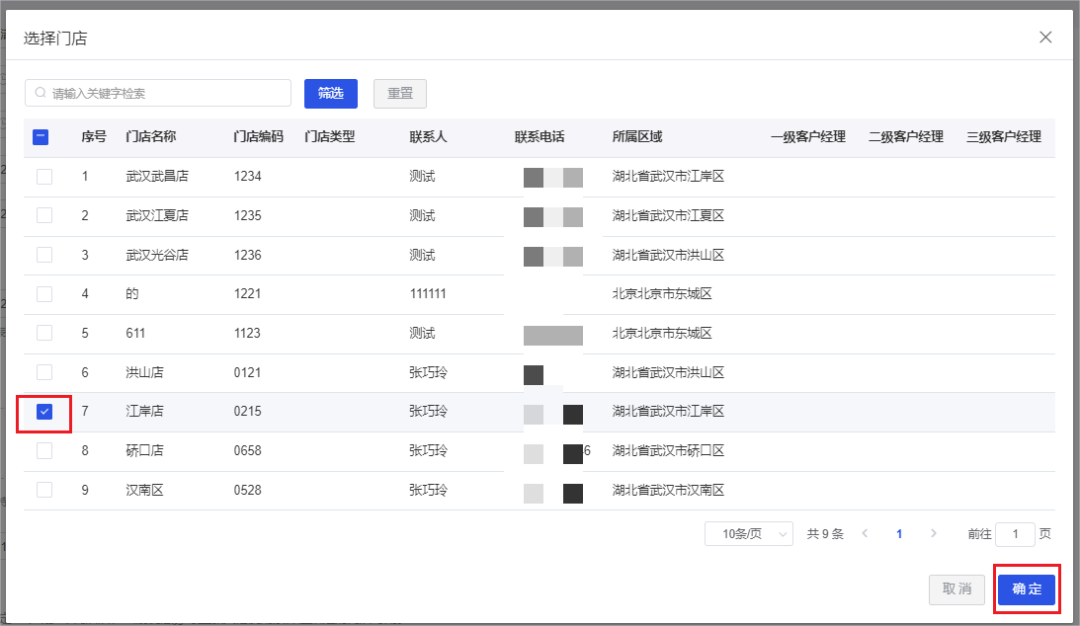Close the 选择门店 dialog with the X icon
The width and height of the screenshot is (1080, 626).
(1045, 37)
